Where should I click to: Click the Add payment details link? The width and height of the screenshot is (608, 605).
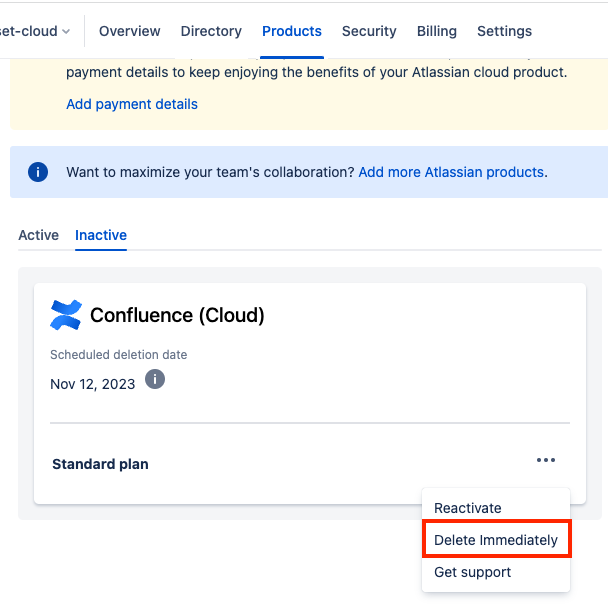click(132, 104)
